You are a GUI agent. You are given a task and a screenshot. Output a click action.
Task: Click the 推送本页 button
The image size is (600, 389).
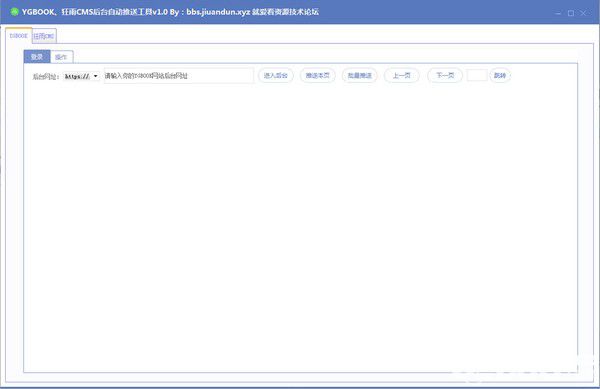[x=318, y=75]
